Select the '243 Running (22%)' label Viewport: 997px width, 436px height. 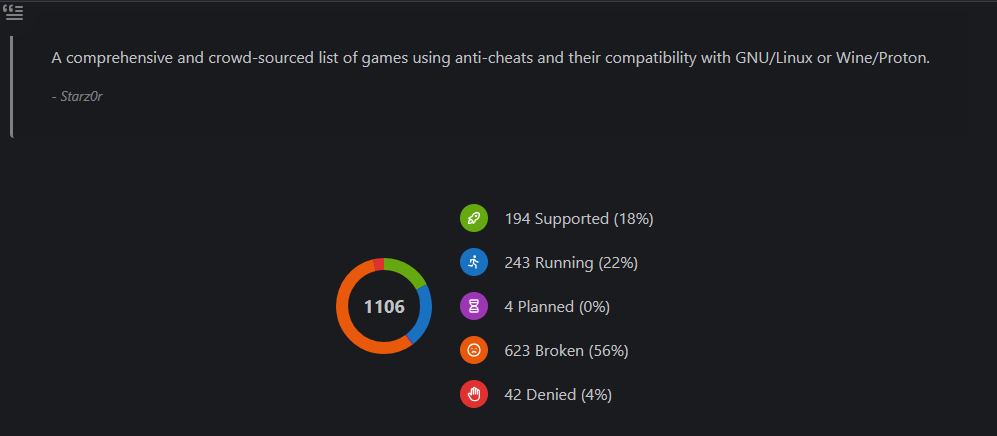coord(571,263)
